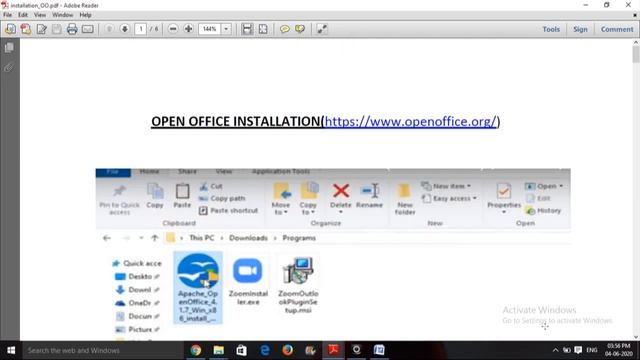
Task: Click the scrollbar down arrow
Action: (636, 337)
